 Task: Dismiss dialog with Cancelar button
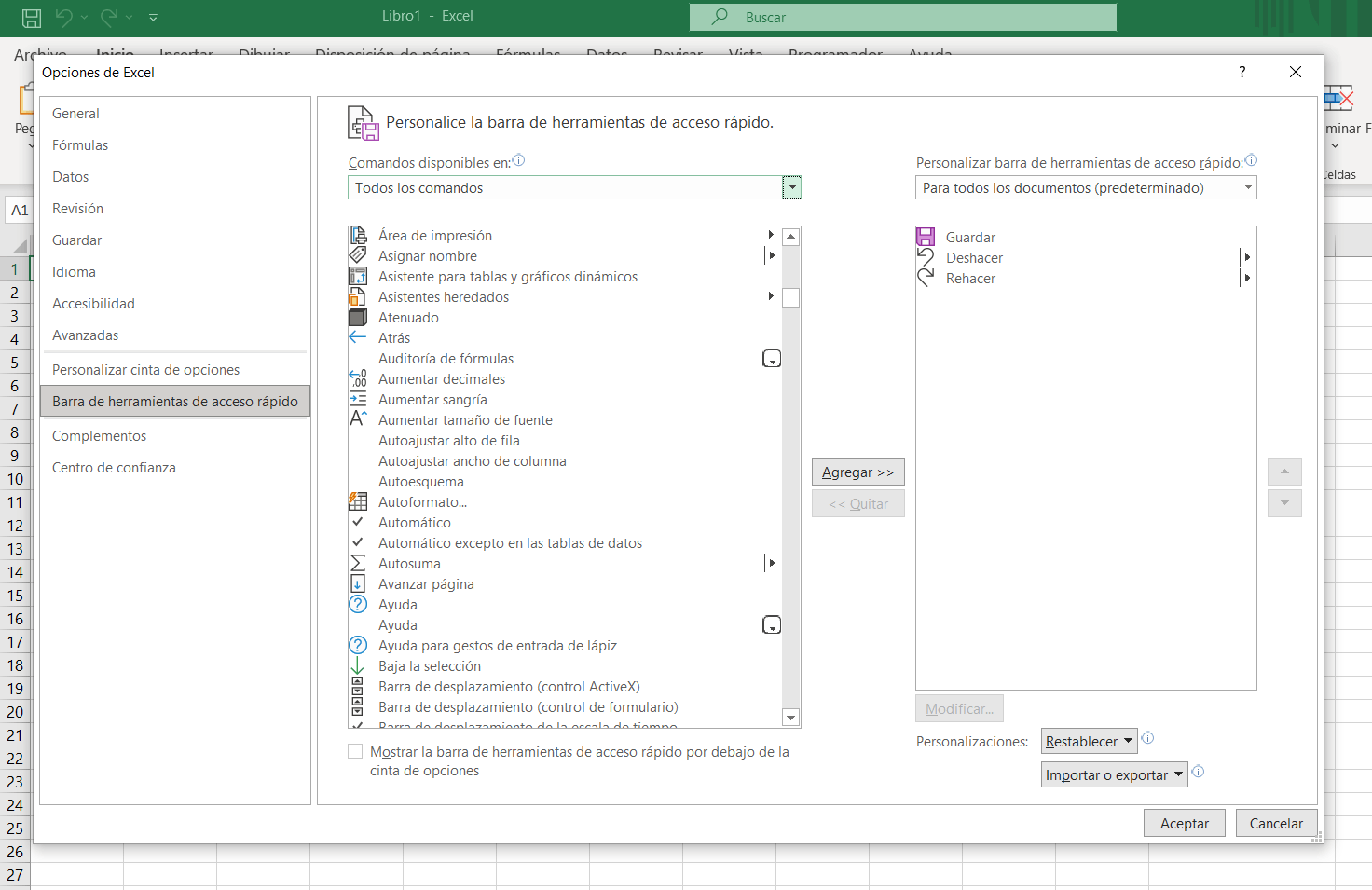click(1276, 823)
